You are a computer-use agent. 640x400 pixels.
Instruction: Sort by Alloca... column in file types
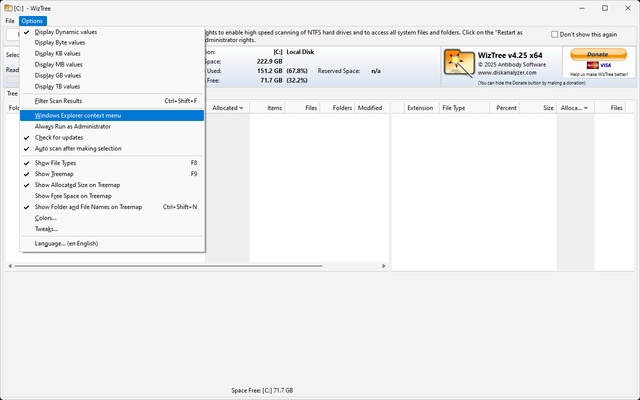coord(575,108)
